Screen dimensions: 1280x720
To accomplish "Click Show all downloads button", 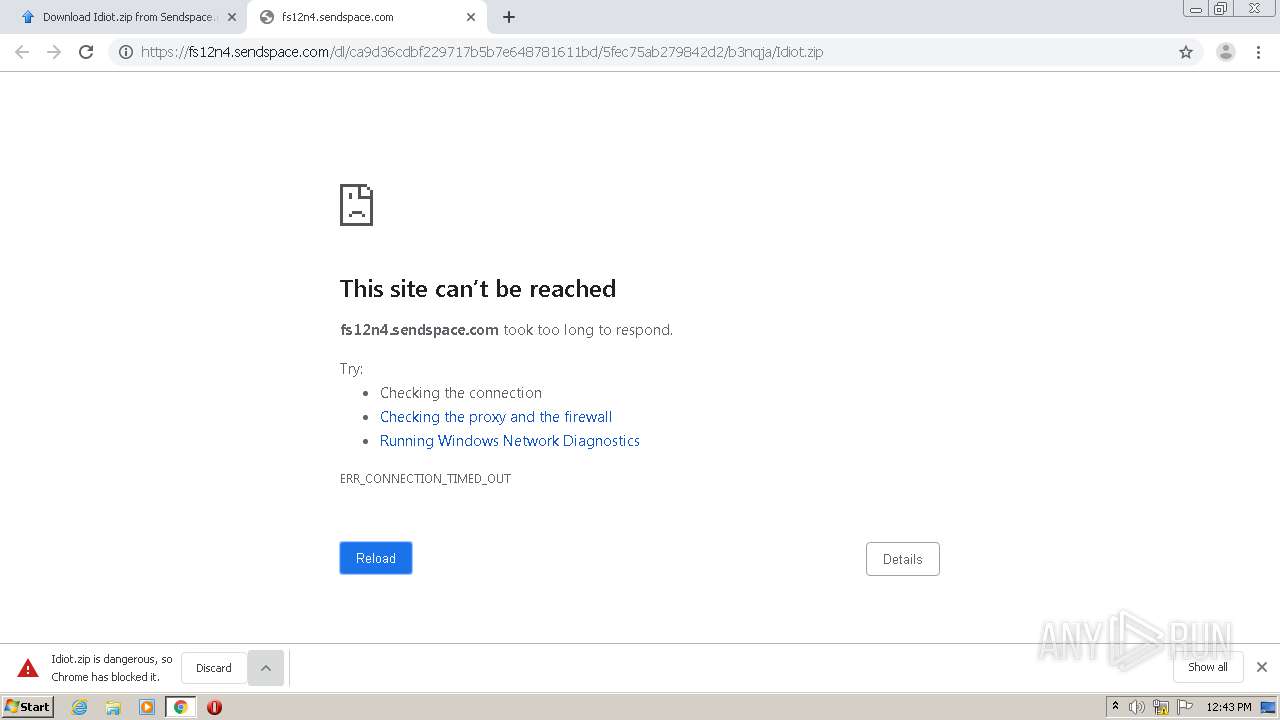I will pyautogui.click(x=1207, y=667).
